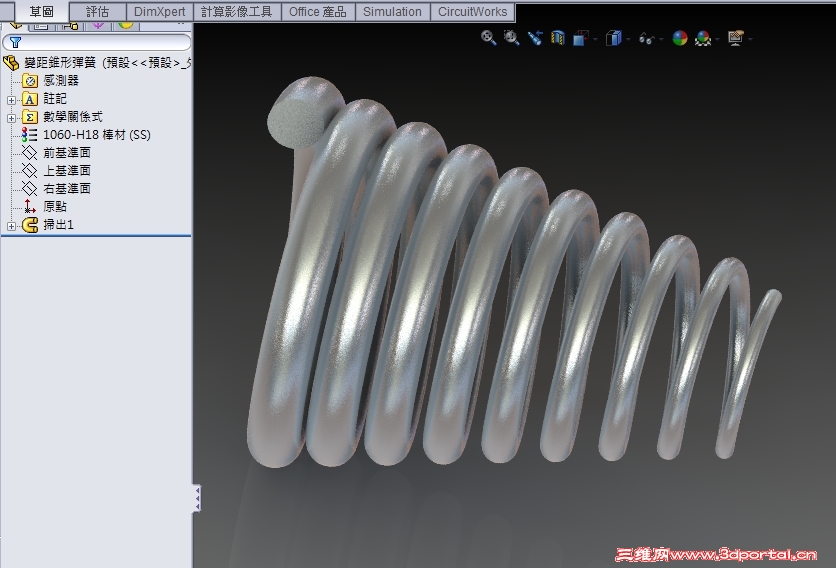
Task: Click the 註記 annotation A icon
Action: point(30,99)
